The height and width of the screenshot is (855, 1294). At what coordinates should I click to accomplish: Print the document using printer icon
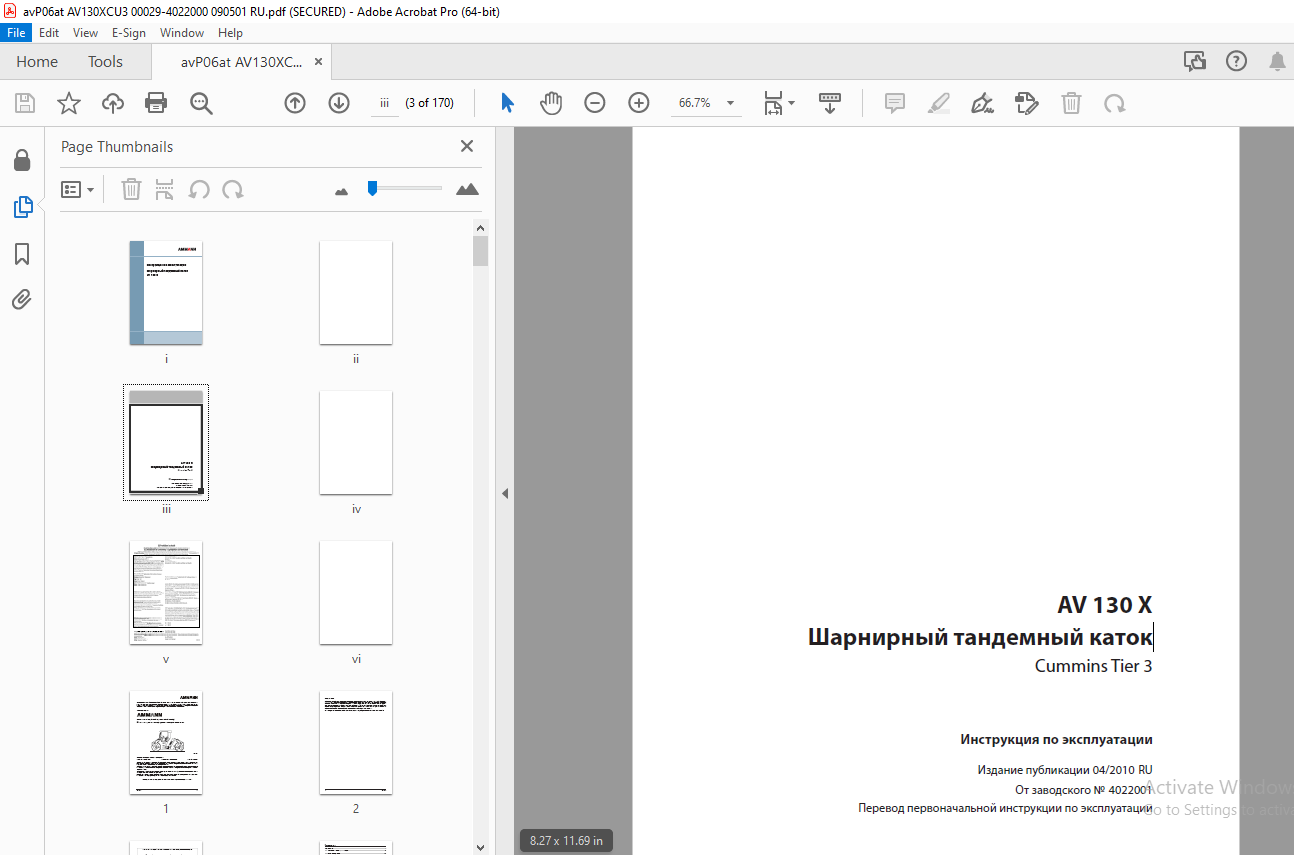pos(156,103)
